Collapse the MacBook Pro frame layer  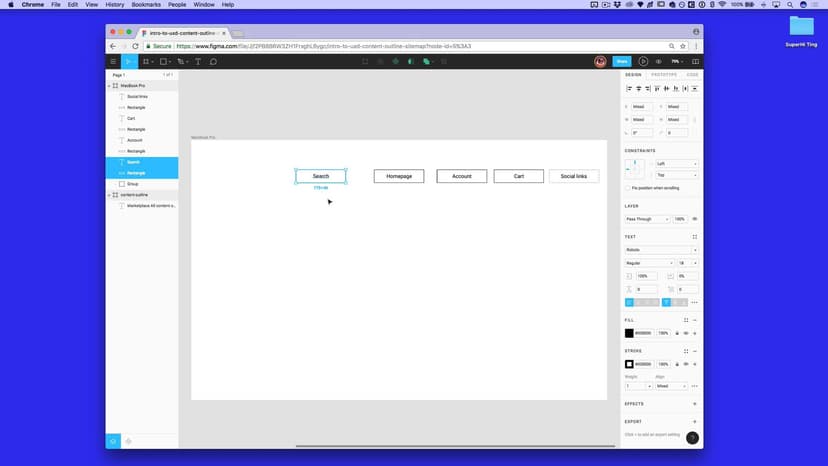[x=109, y=86]
